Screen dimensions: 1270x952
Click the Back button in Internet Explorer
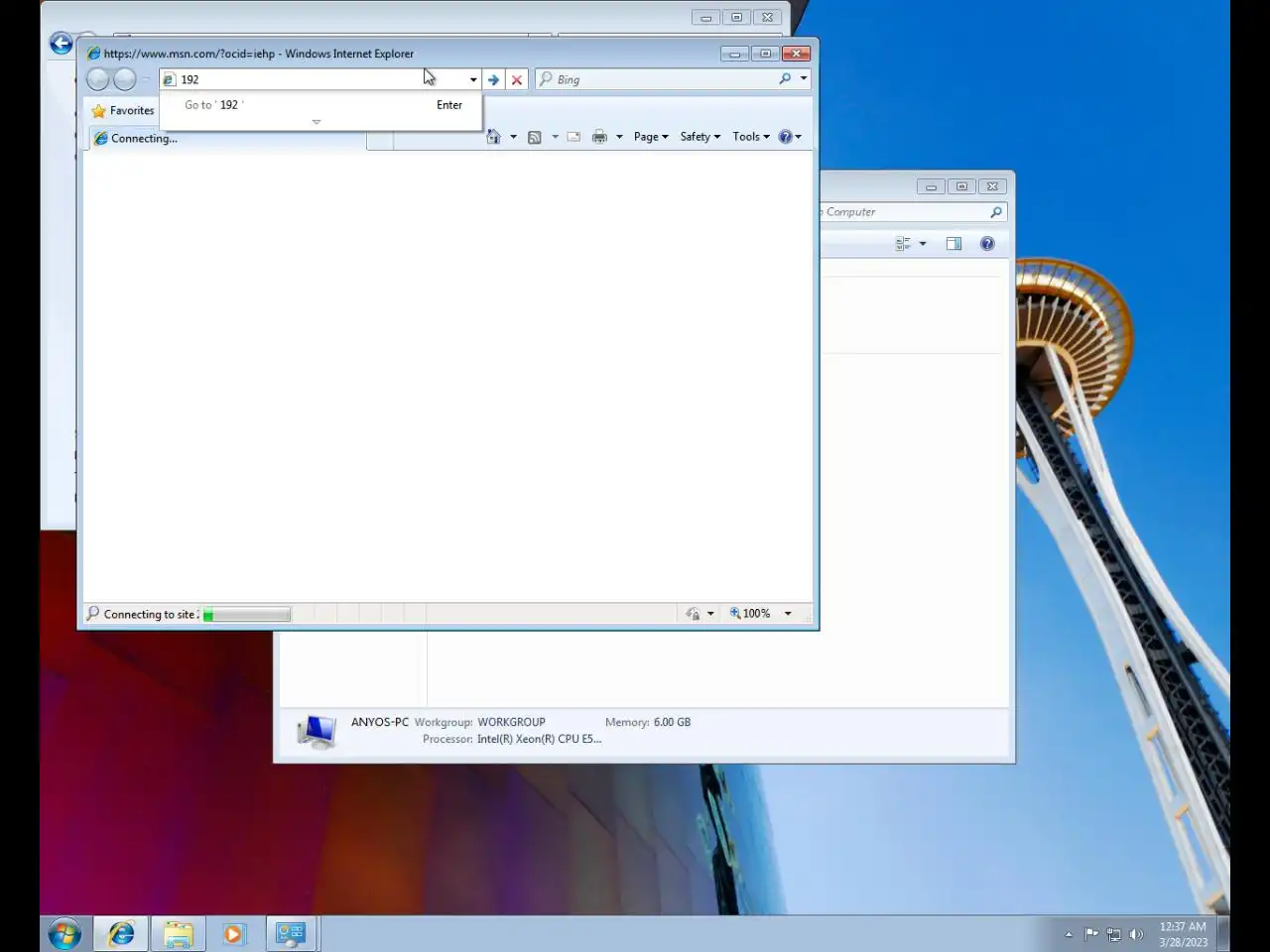(98, 79)
